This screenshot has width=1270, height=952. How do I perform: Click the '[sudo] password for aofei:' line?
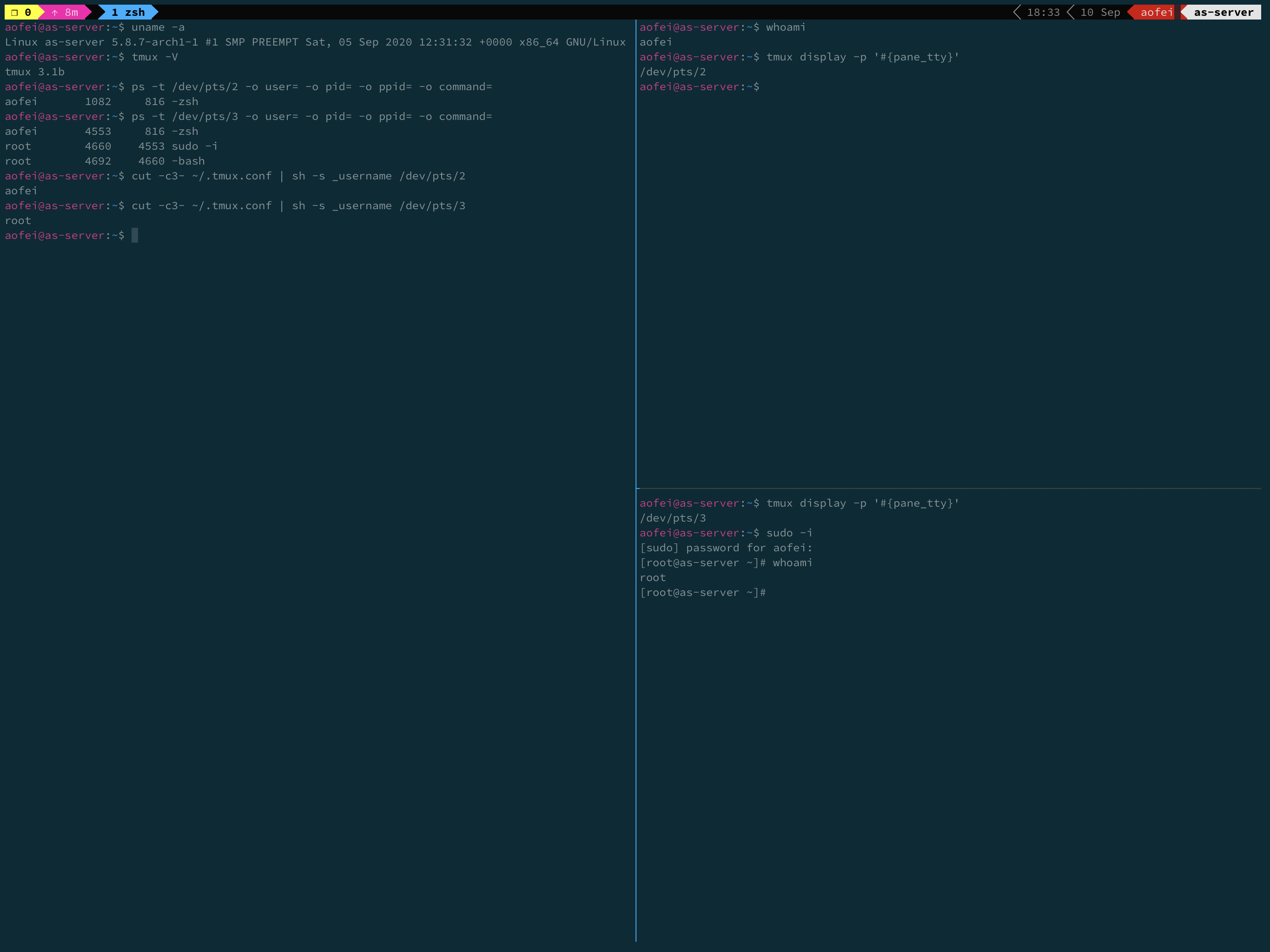pyautogui.click(x=726, y=548)
